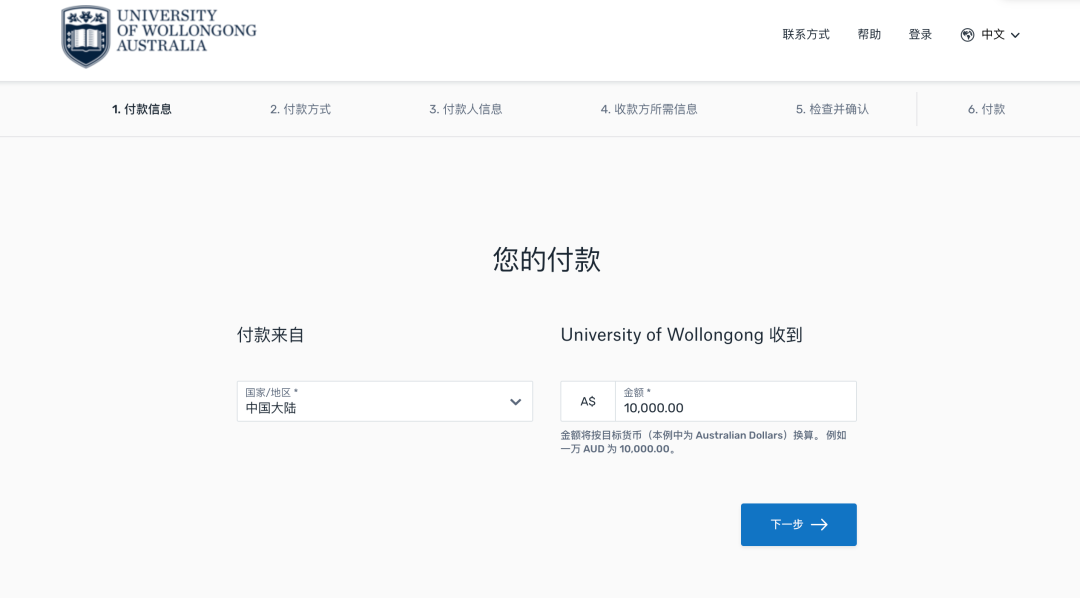Open the 中文 language dropdown chevron
The width and height of the screenshot is (1080, 598).
1015,35
